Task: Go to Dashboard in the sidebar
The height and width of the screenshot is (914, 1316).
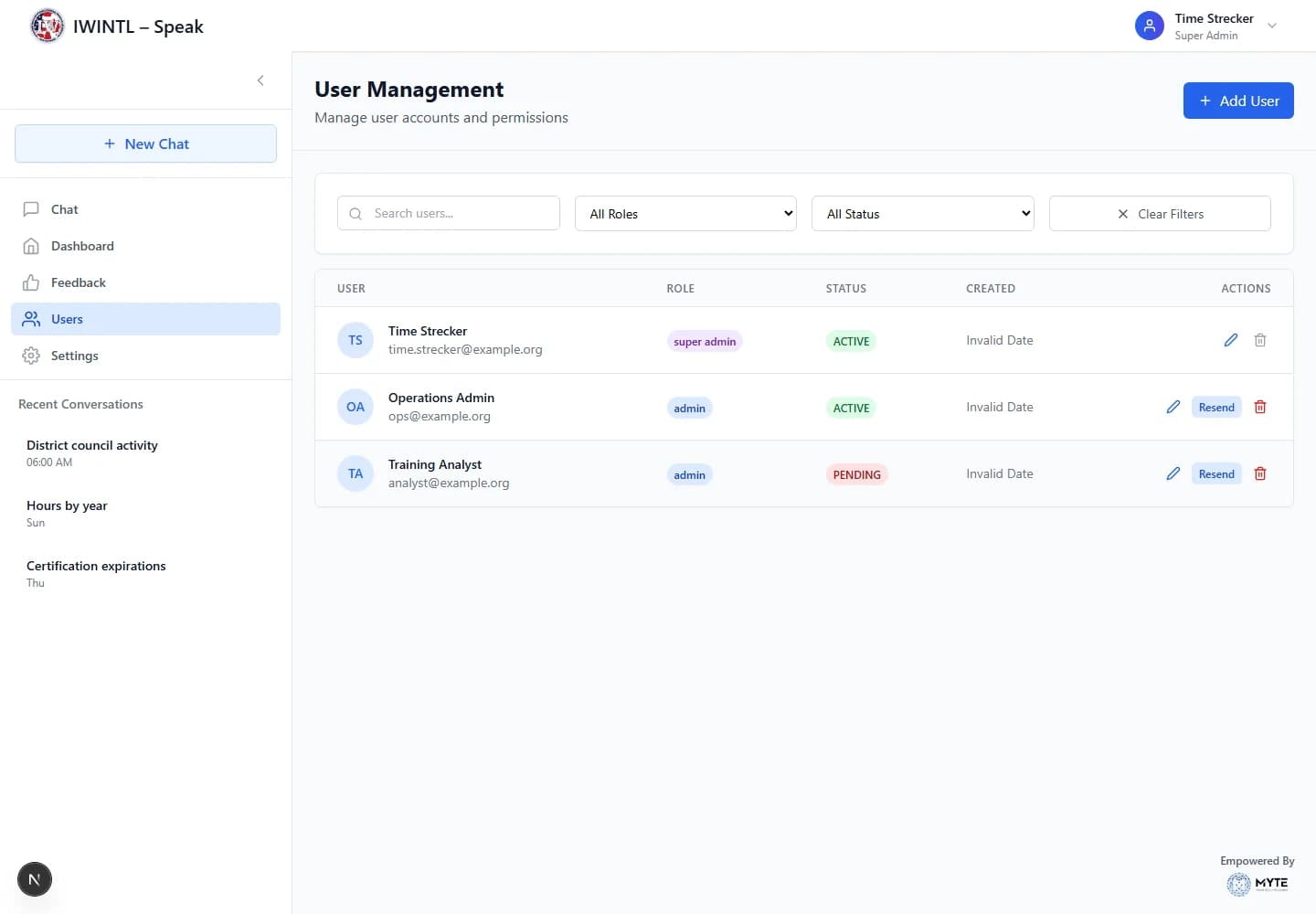Action: click(x=145, y=246)
